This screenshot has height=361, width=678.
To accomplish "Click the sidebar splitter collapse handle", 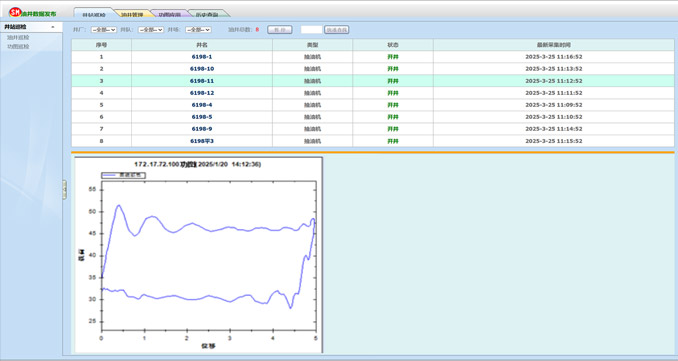I will coord(64,189).
